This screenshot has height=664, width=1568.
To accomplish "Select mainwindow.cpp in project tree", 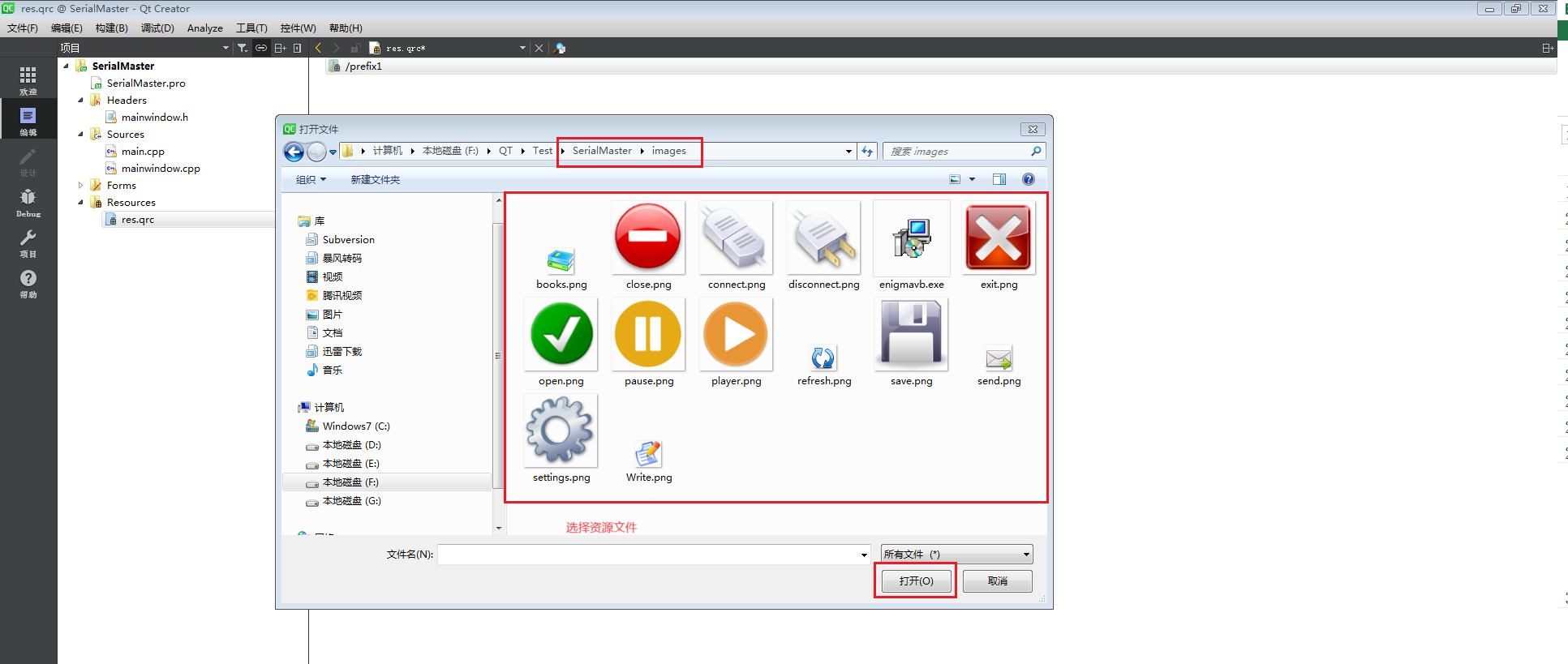I will [161, 168].
